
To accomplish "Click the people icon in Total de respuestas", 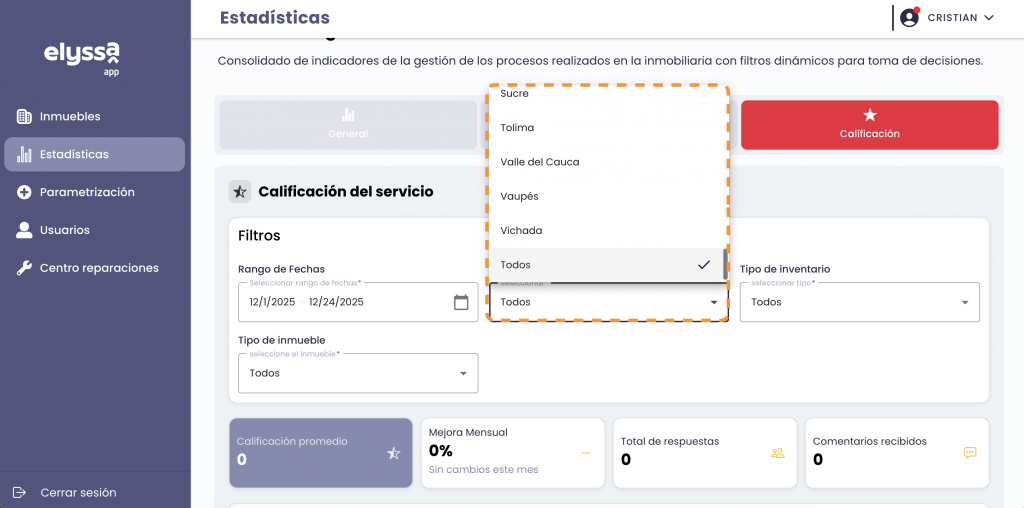I will (777, 453).
